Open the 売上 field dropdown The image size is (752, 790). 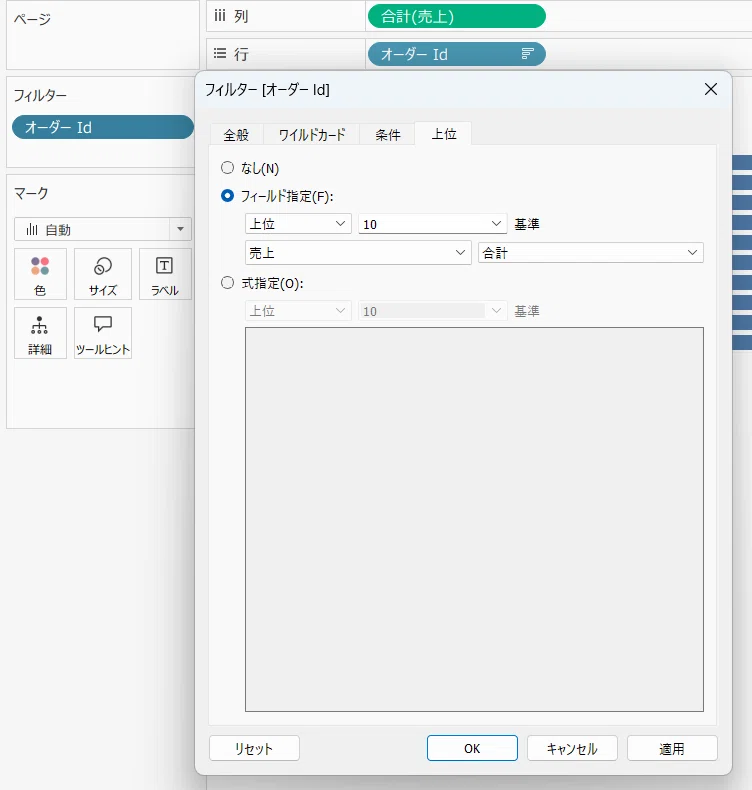pos(358,252)
